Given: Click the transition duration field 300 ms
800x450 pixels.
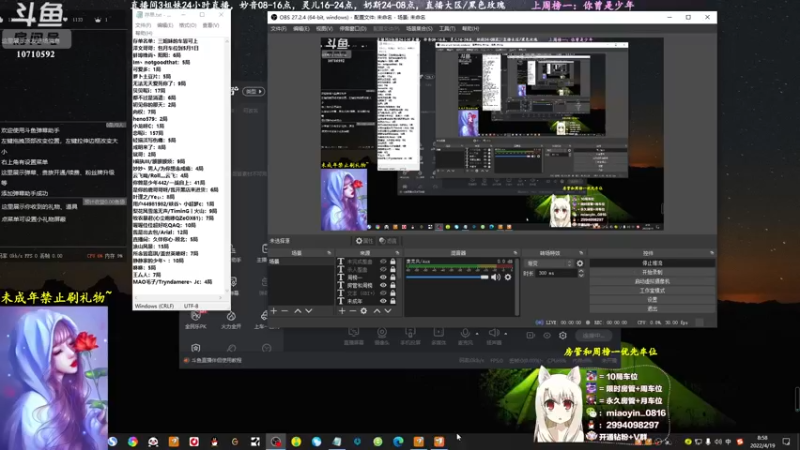Looking at the screenshot, I should (x=556, y=273).
